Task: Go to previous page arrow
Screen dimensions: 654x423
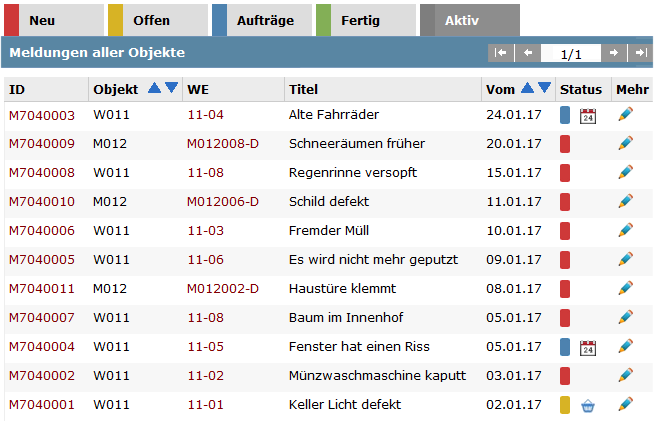Action: (527, 53)
